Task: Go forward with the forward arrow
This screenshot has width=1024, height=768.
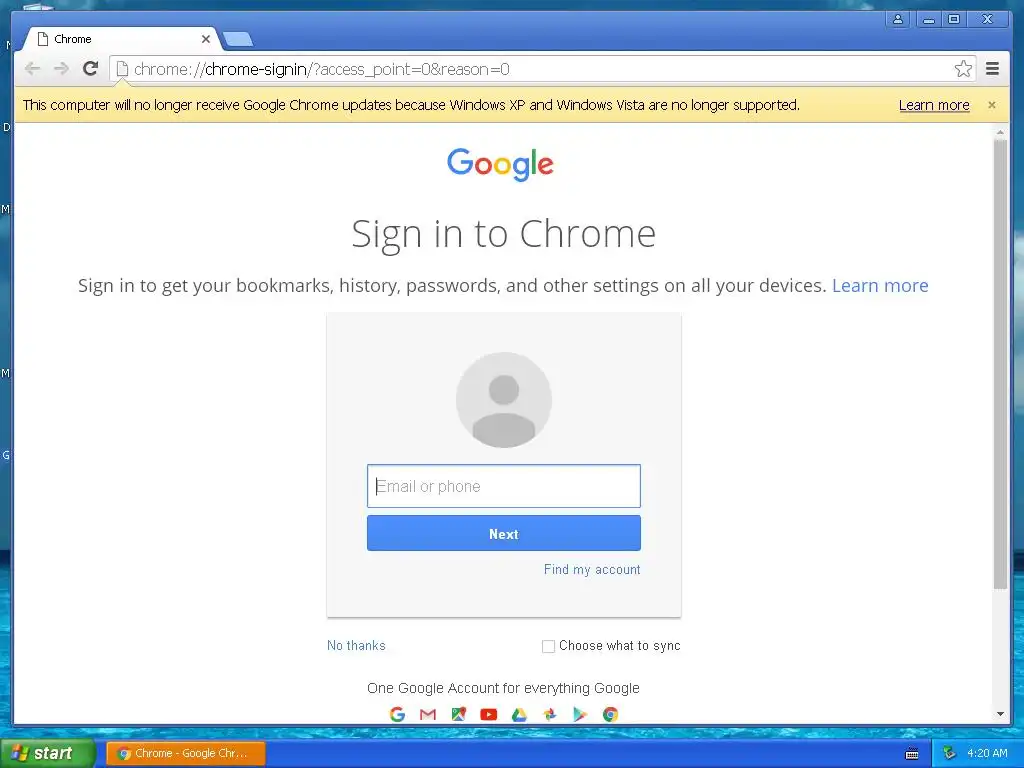Action: (61, 69)
